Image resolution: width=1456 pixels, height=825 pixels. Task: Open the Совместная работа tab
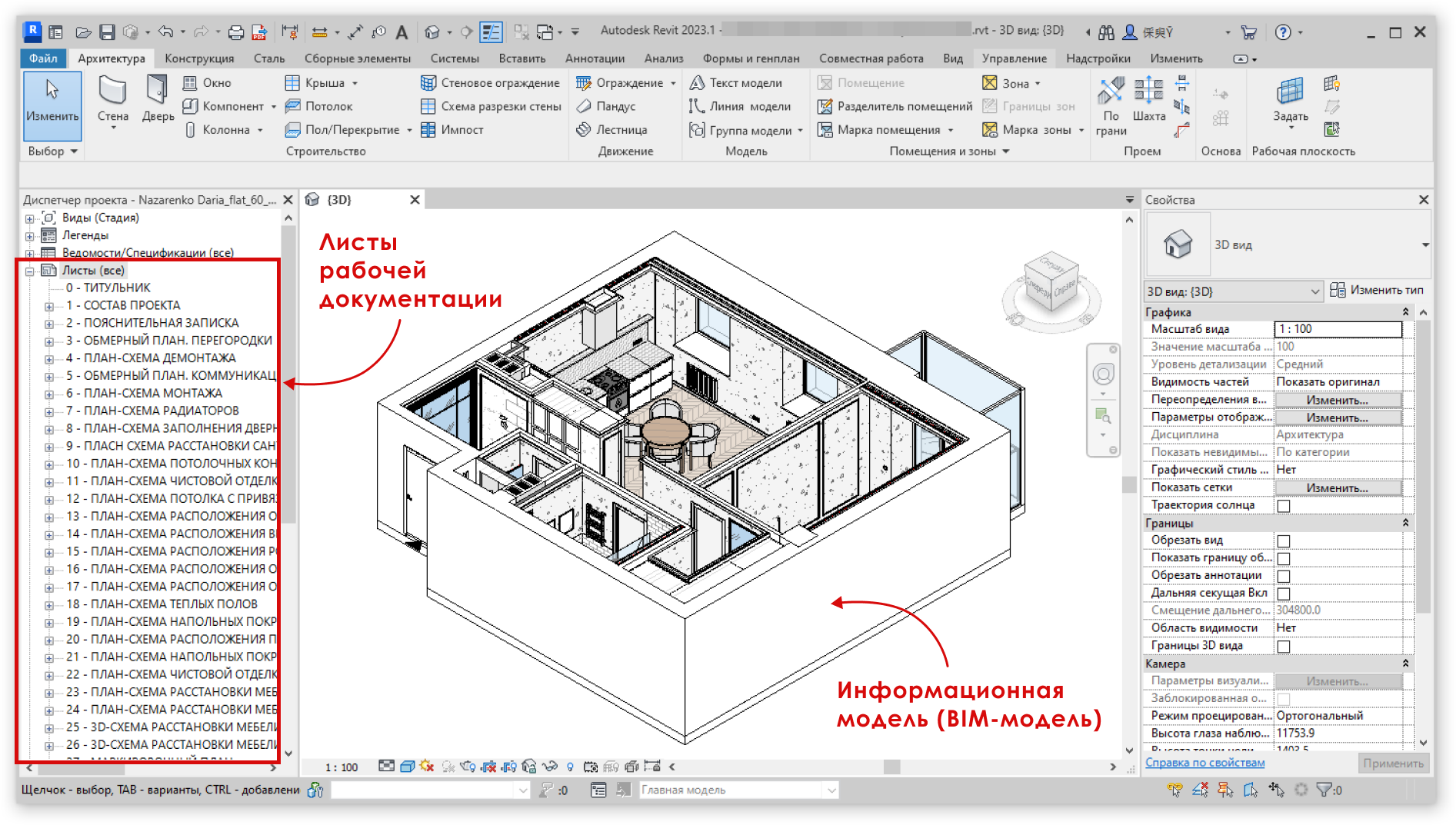coord(871,58)
